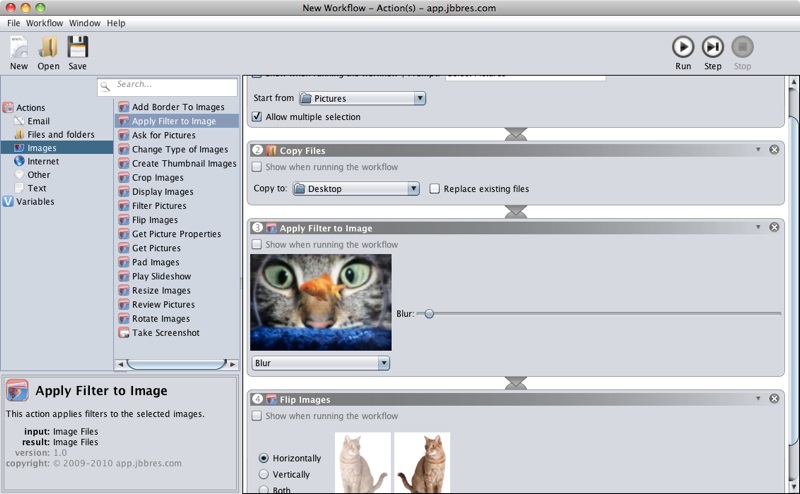Viewport: 800px width, 494px height.
Task: Open the Copy to Desktop dropdown
Action: tap(357, 188)
